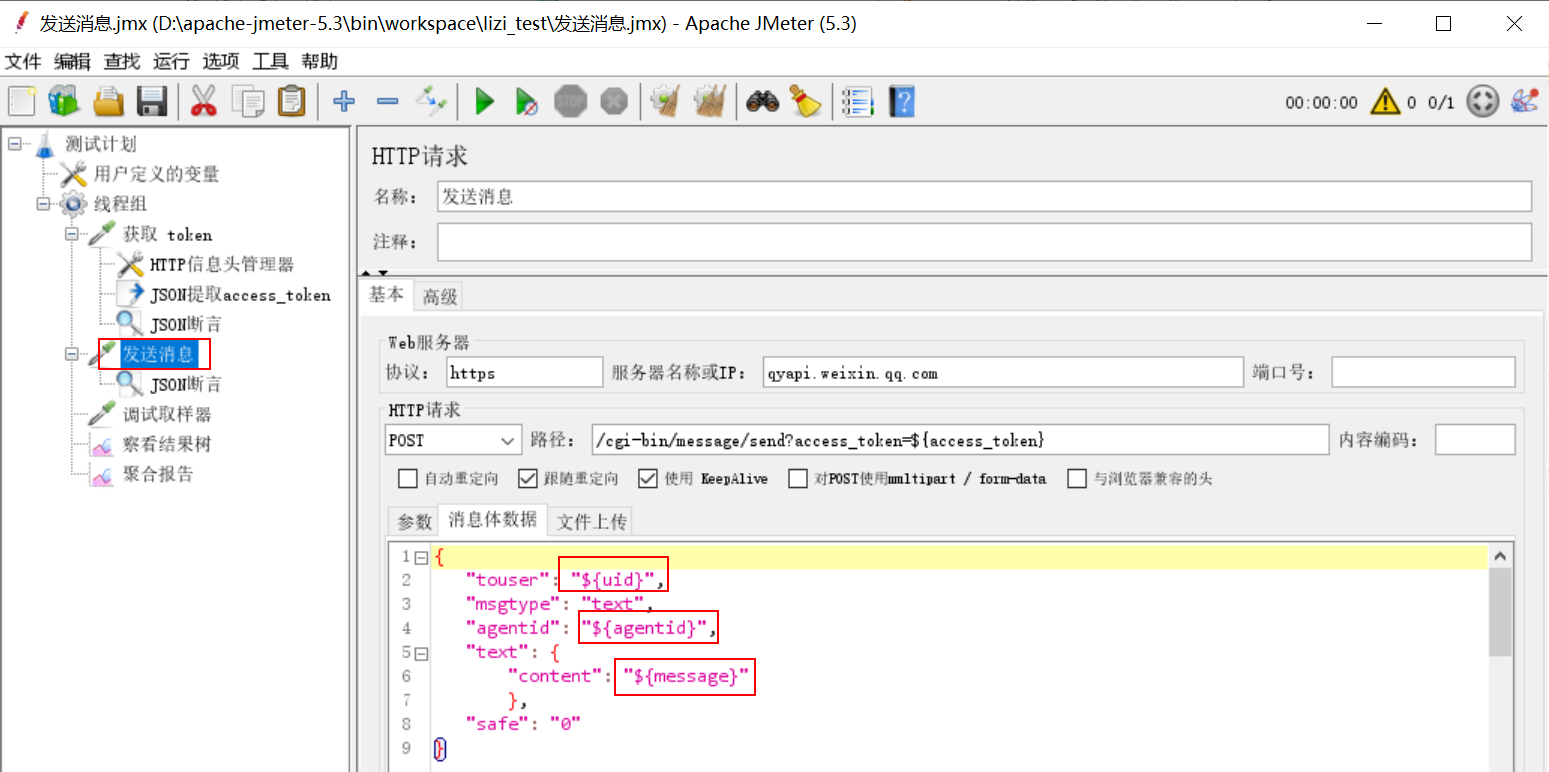
Task: Shutdown threads gracefully icon
Action: (614, 101)
